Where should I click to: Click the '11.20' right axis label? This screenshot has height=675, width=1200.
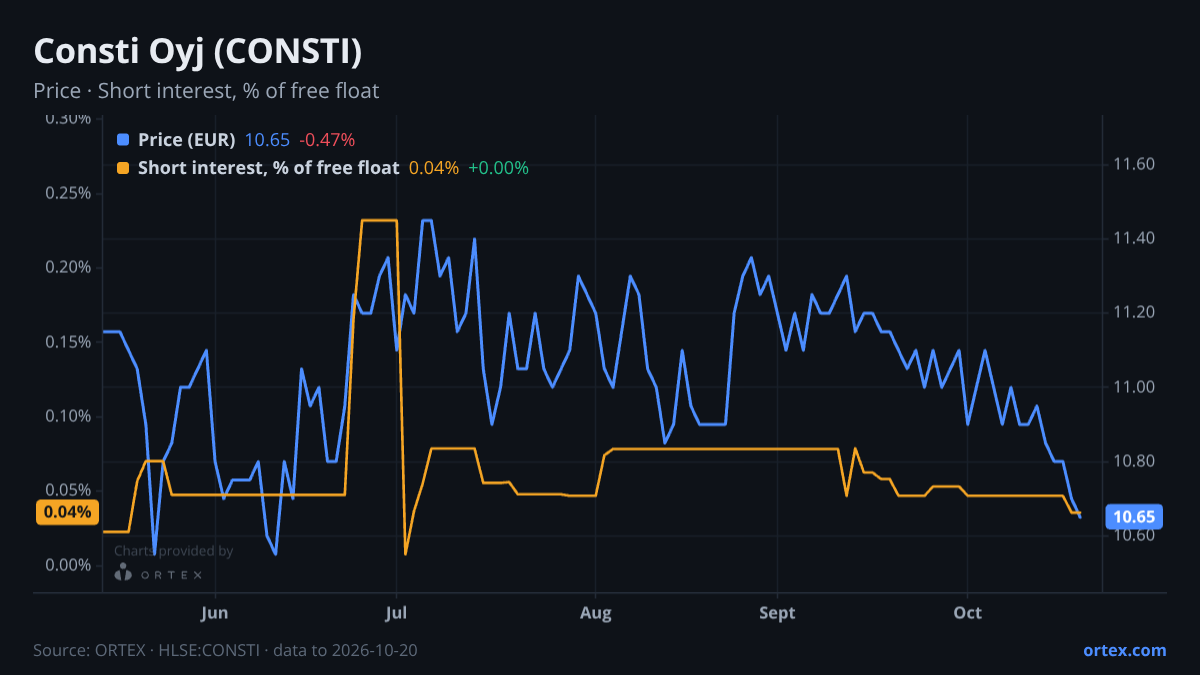point(1134,313)
